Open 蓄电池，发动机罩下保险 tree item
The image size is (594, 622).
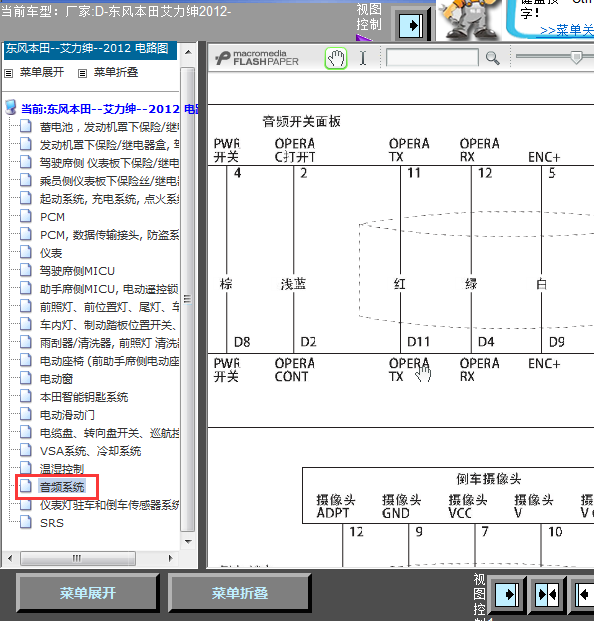pos(109,127)
